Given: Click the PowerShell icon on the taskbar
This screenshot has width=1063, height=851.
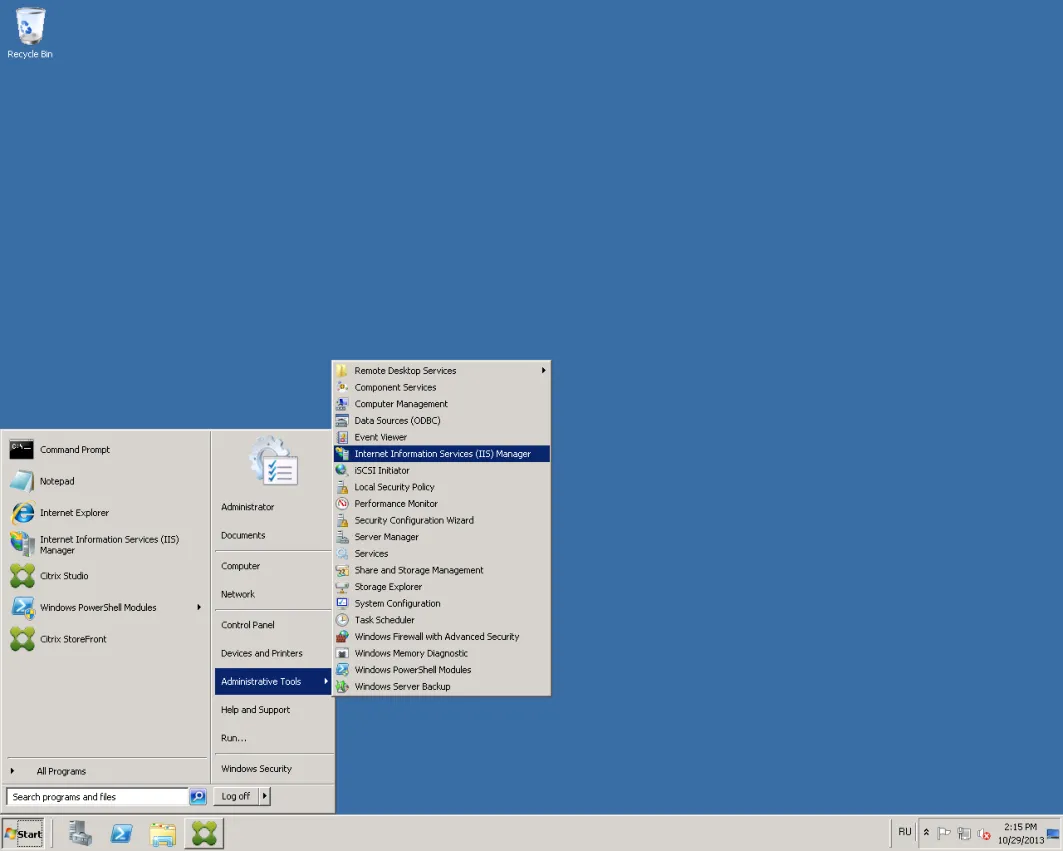Looking at the screenshot, I should [121, 833].
